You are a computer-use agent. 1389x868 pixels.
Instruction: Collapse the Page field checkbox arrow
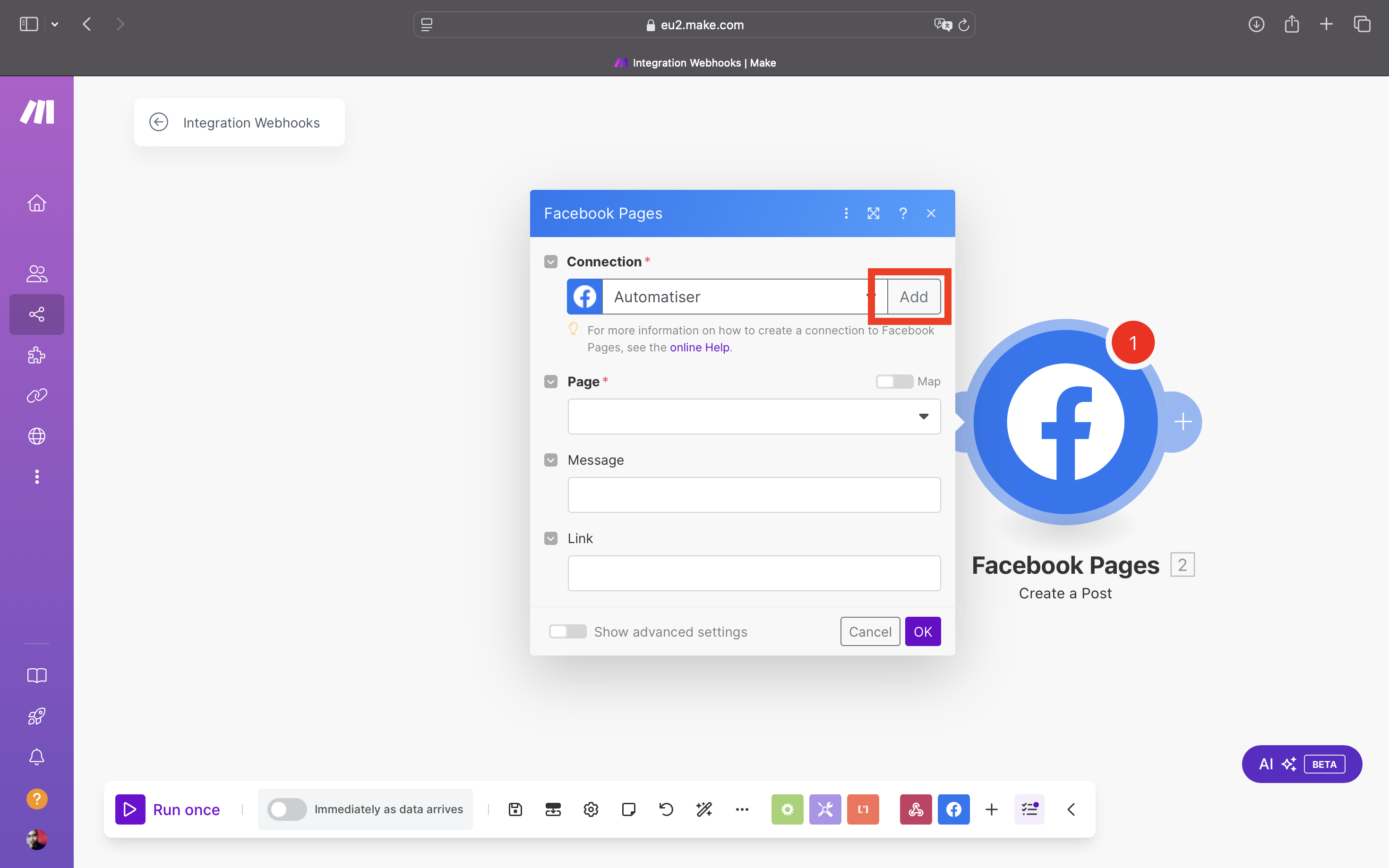[551, 382]
